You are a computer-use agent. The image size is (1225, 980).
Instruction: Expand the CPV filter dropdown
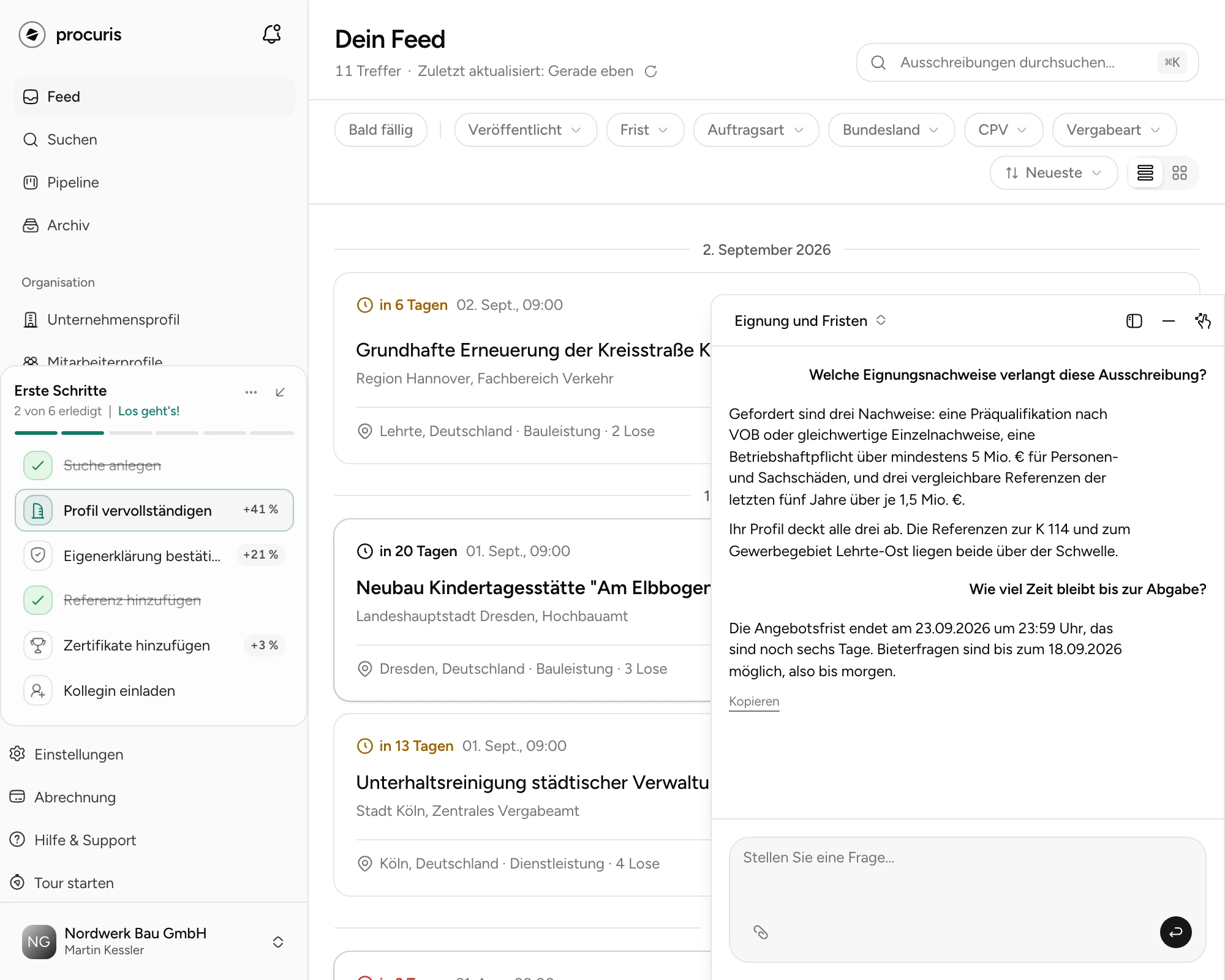tap(1003, 130)
